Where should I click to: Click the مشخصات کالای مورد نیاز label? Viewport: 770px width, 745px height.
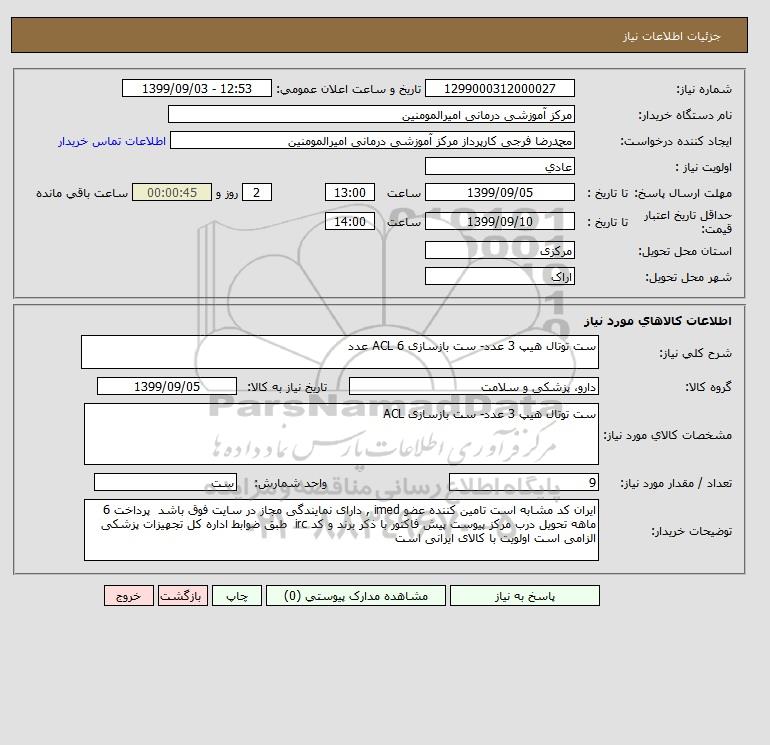click(x=668, y=435)
